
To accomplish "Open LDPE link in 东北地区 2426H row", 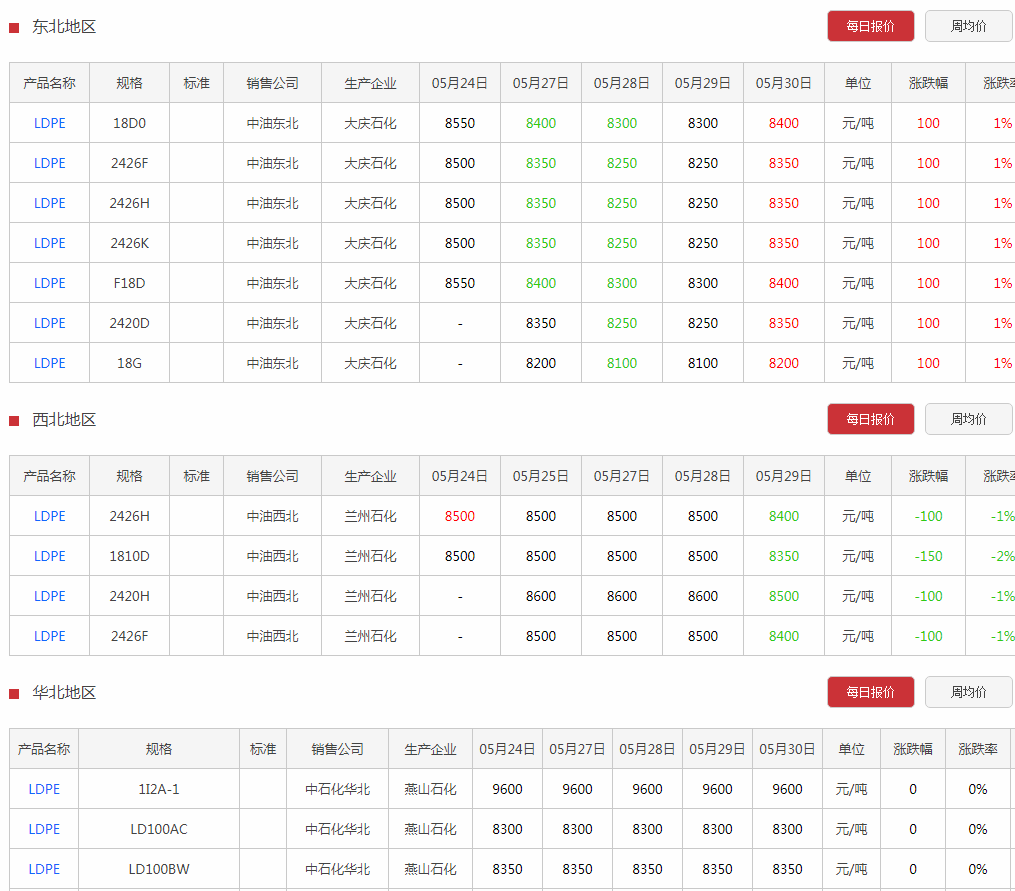I will (x=50, y=204).
